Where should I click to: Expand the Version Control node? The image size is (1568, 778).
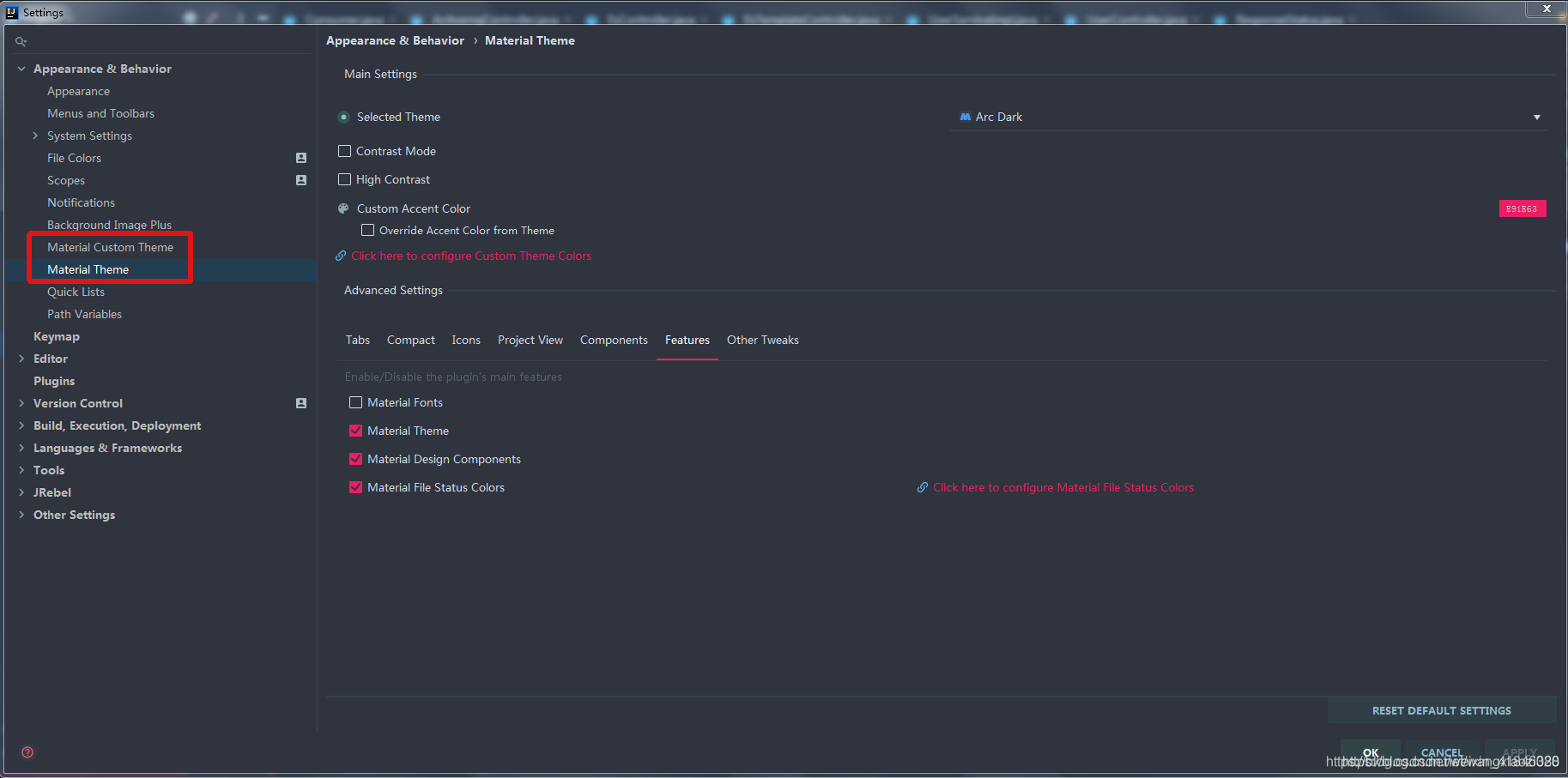point(21,403)
